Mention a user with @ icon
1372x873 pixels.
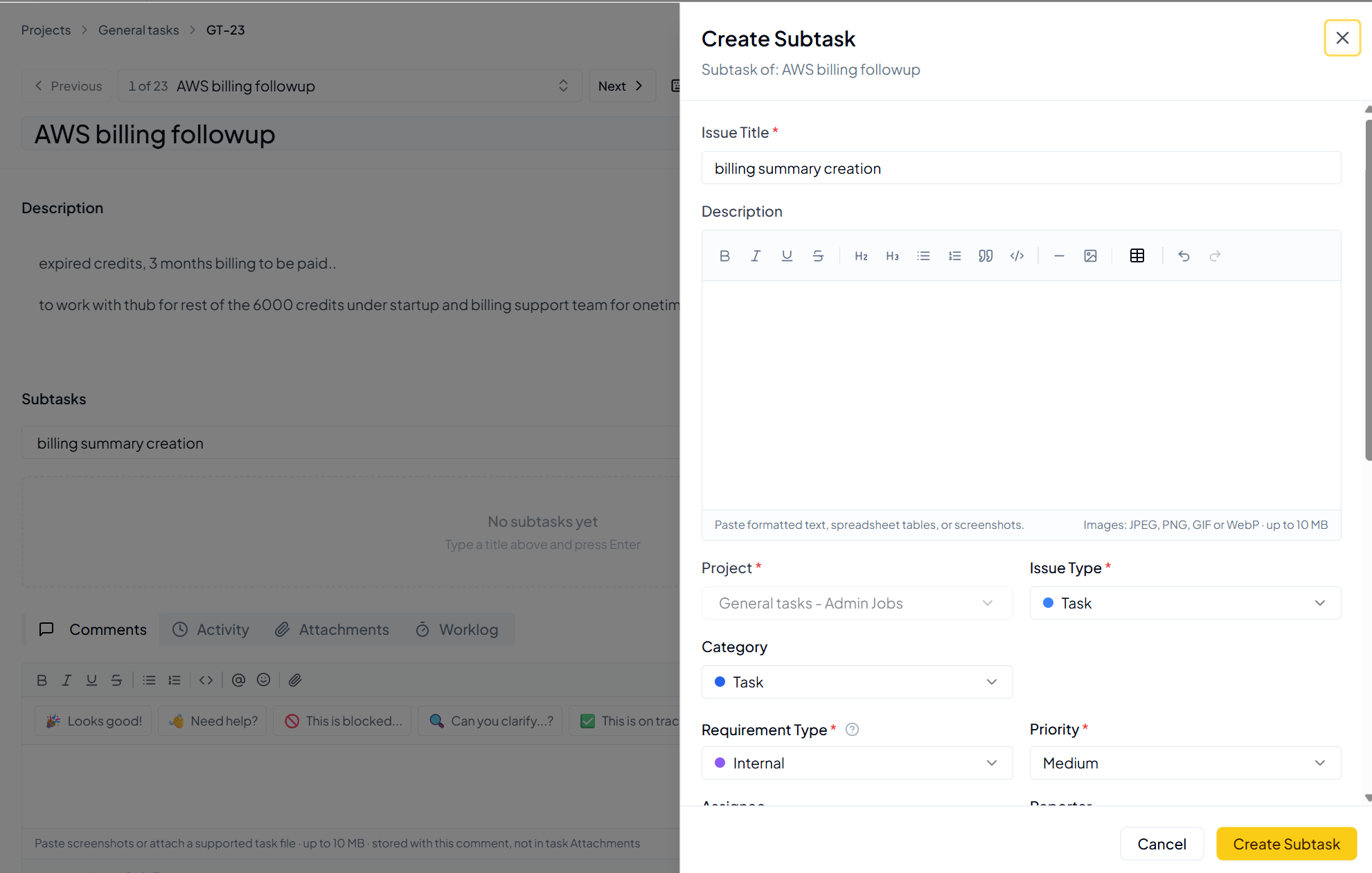(238, 681)
